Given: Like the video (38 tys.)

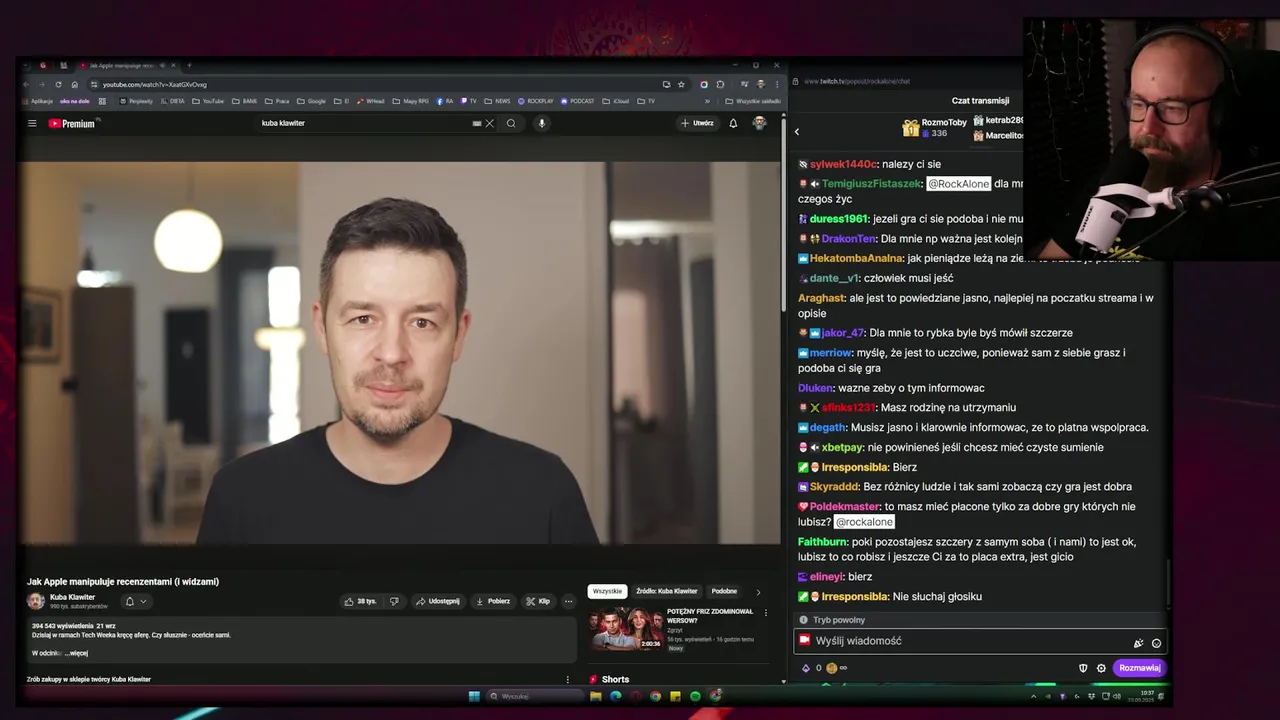Looking at the screenshot, I should click(x=360, y=601).
